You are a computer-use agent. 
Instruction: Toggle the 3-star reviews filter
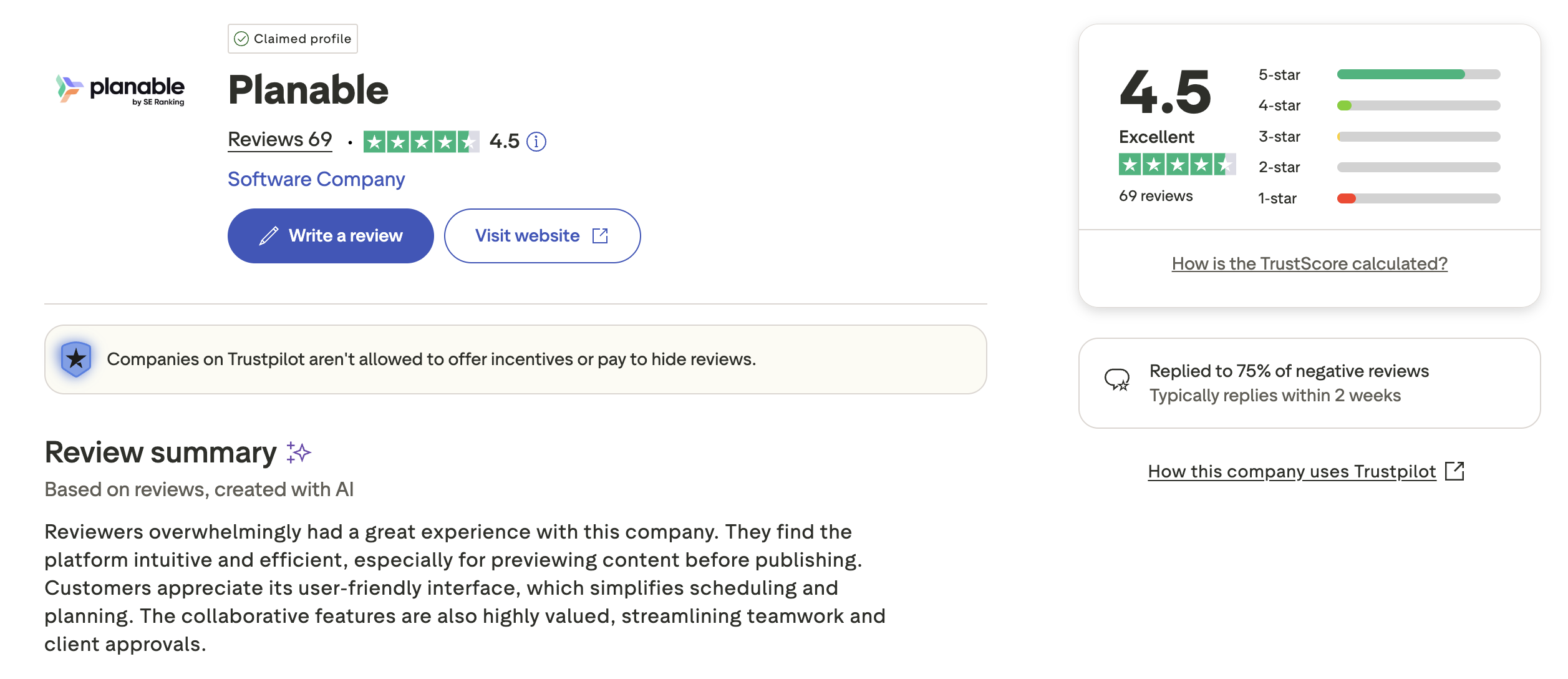click(x=1341, y=136)
